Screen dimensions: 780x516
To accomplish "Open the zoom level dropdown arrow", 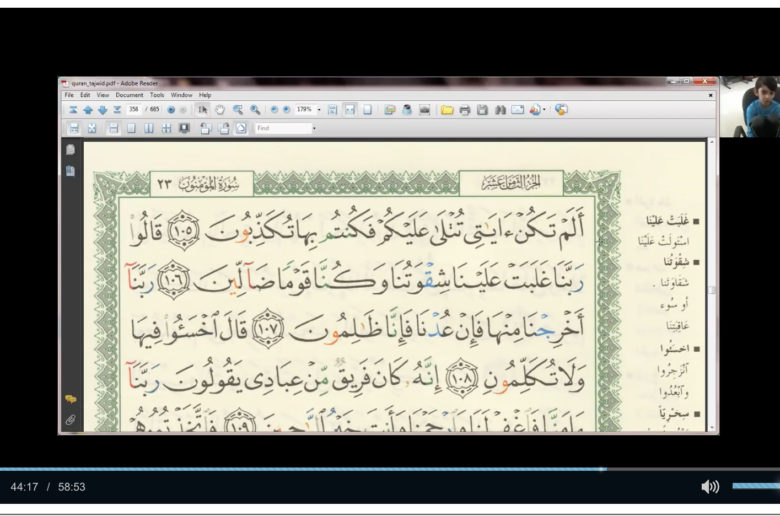I will pyautogui.click(x=319, y=110).
